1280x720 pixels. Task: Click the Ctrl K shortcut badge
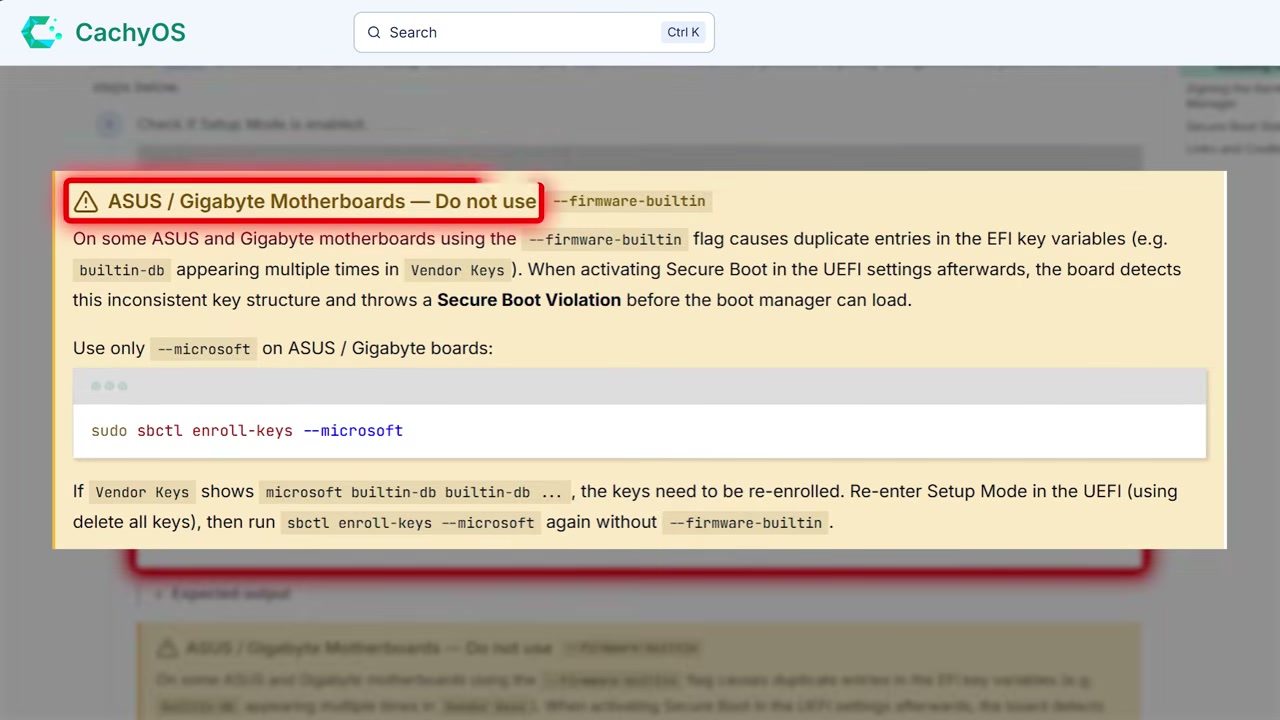click(683, 32)
